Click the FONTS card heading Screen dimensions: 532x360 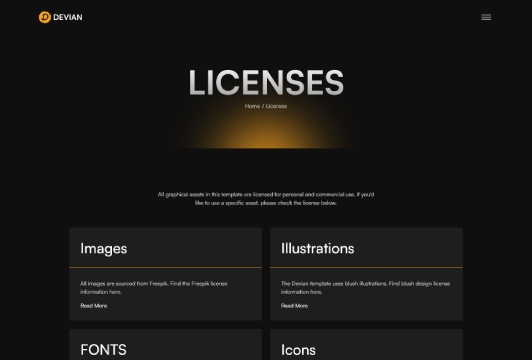pyautogui.click(x=103, y=350)
